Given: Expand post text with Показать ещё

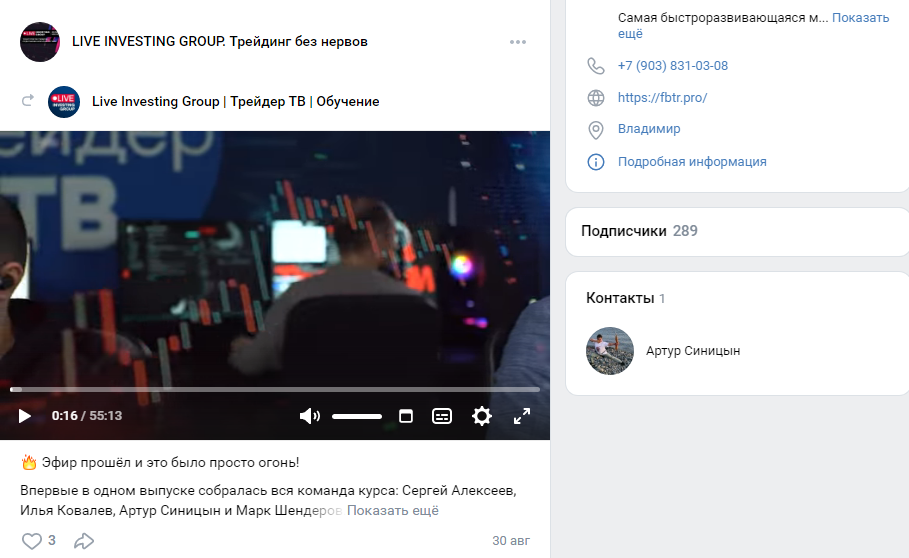Looking at the screenshot, I should tap(392, 510).
